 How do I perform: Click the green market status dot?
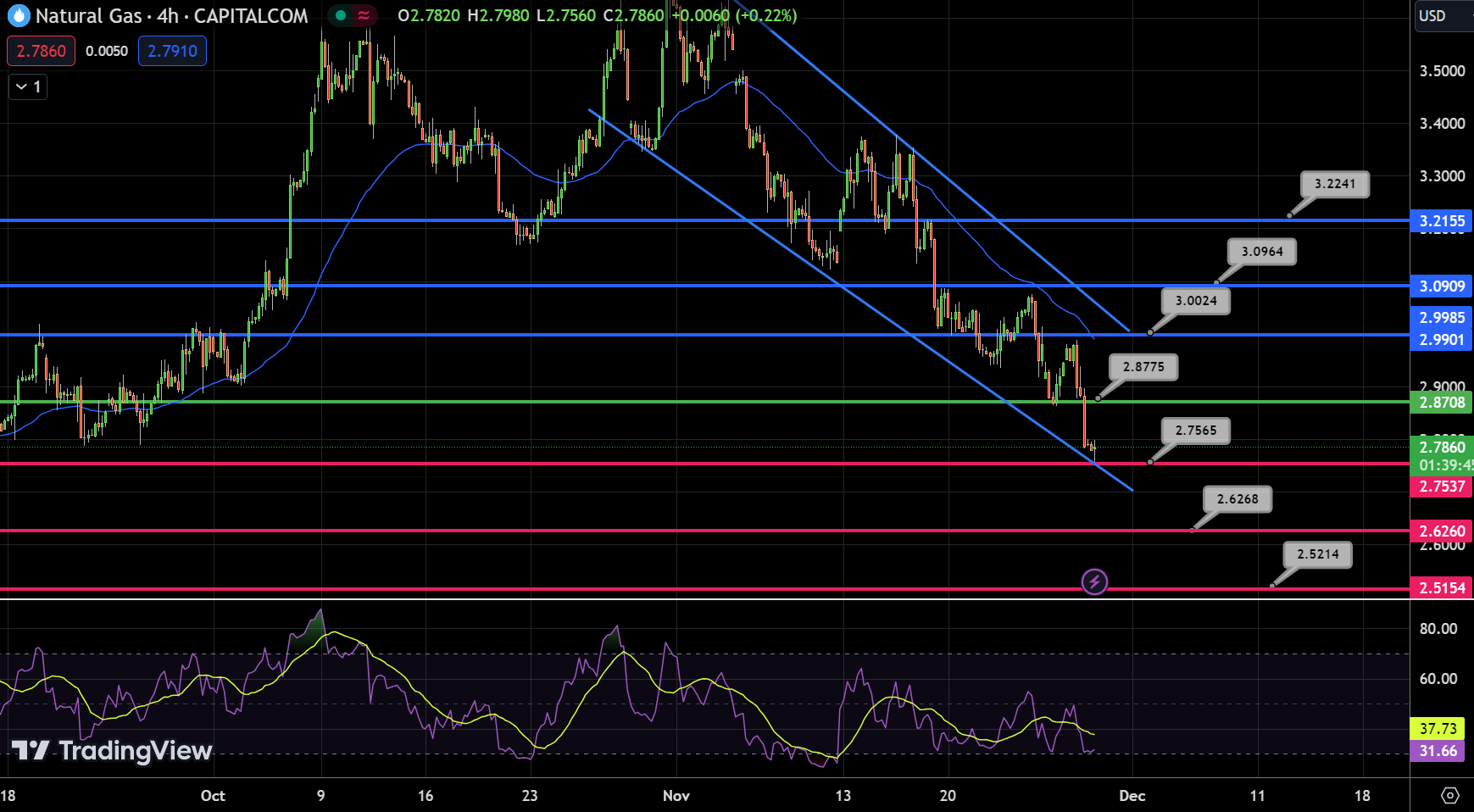341,15
